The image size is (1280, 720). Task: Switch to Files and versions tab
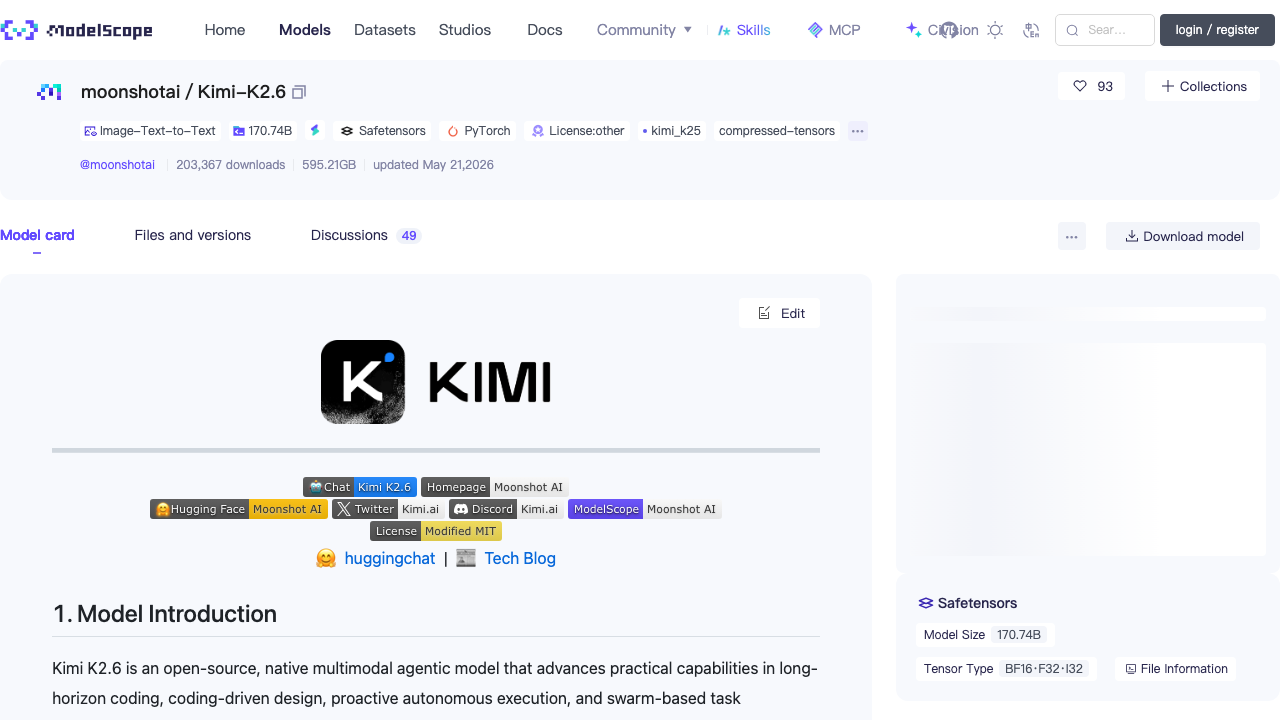(x=193, y=235)
